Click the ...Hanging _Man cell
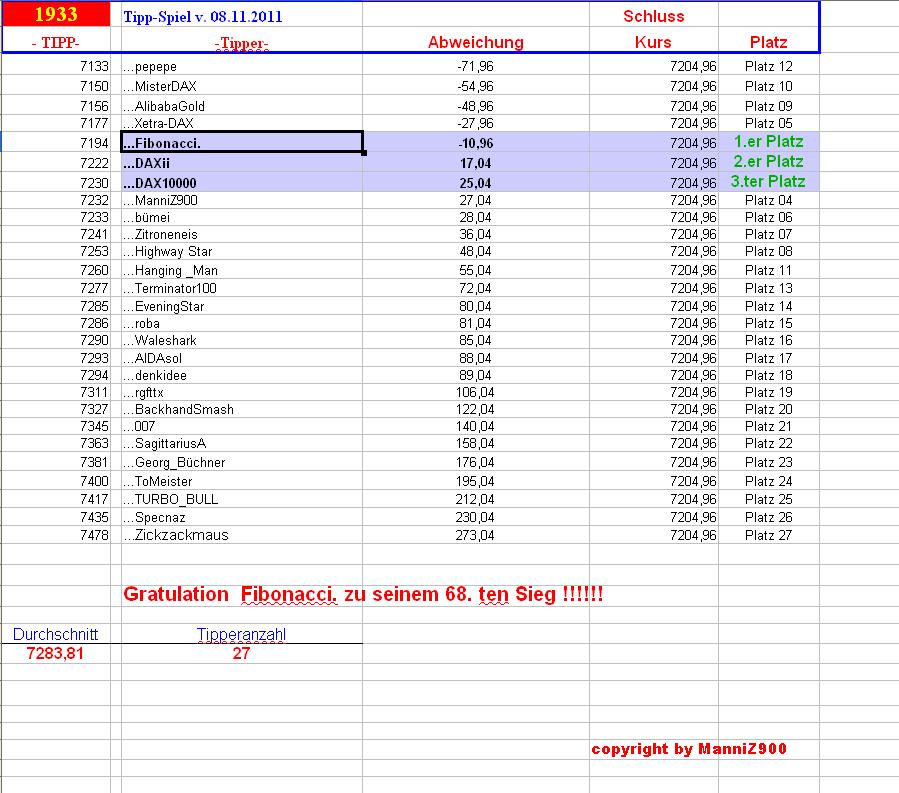899x793 pixels. tap(241, 270)
